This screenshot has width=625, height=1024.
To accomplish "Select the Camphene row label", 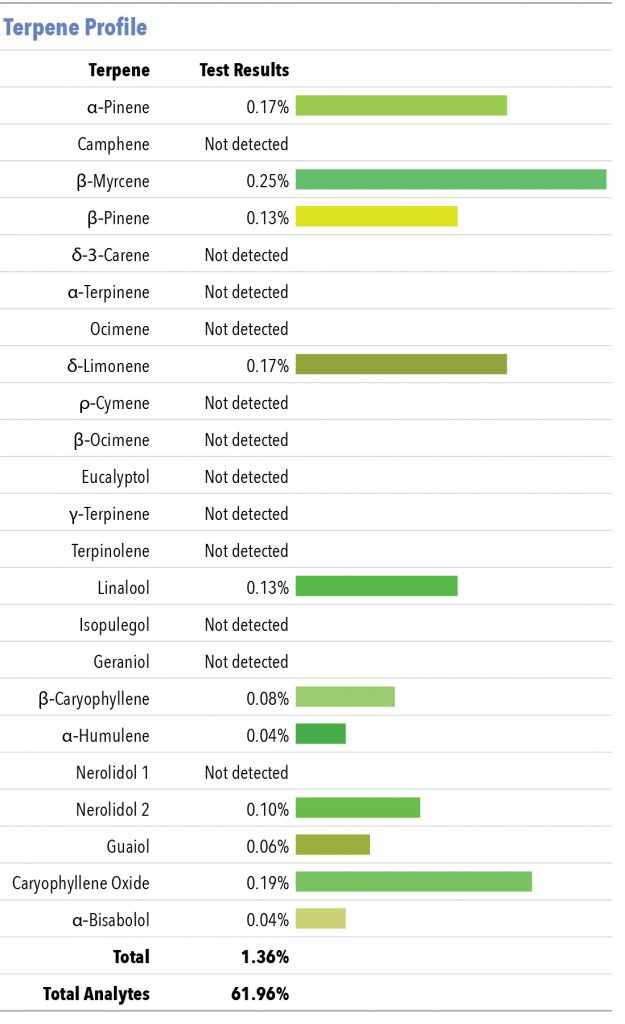I will pos(113,144).
